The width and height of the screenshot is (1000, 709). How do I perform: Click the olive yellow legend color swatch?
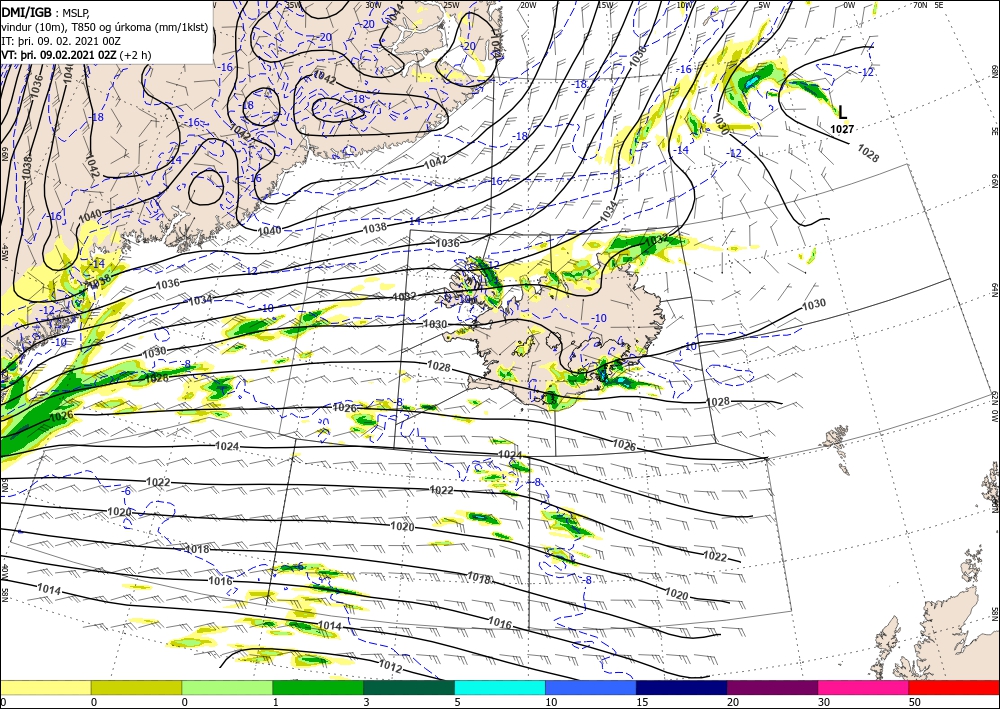click(x=136, y=687)
